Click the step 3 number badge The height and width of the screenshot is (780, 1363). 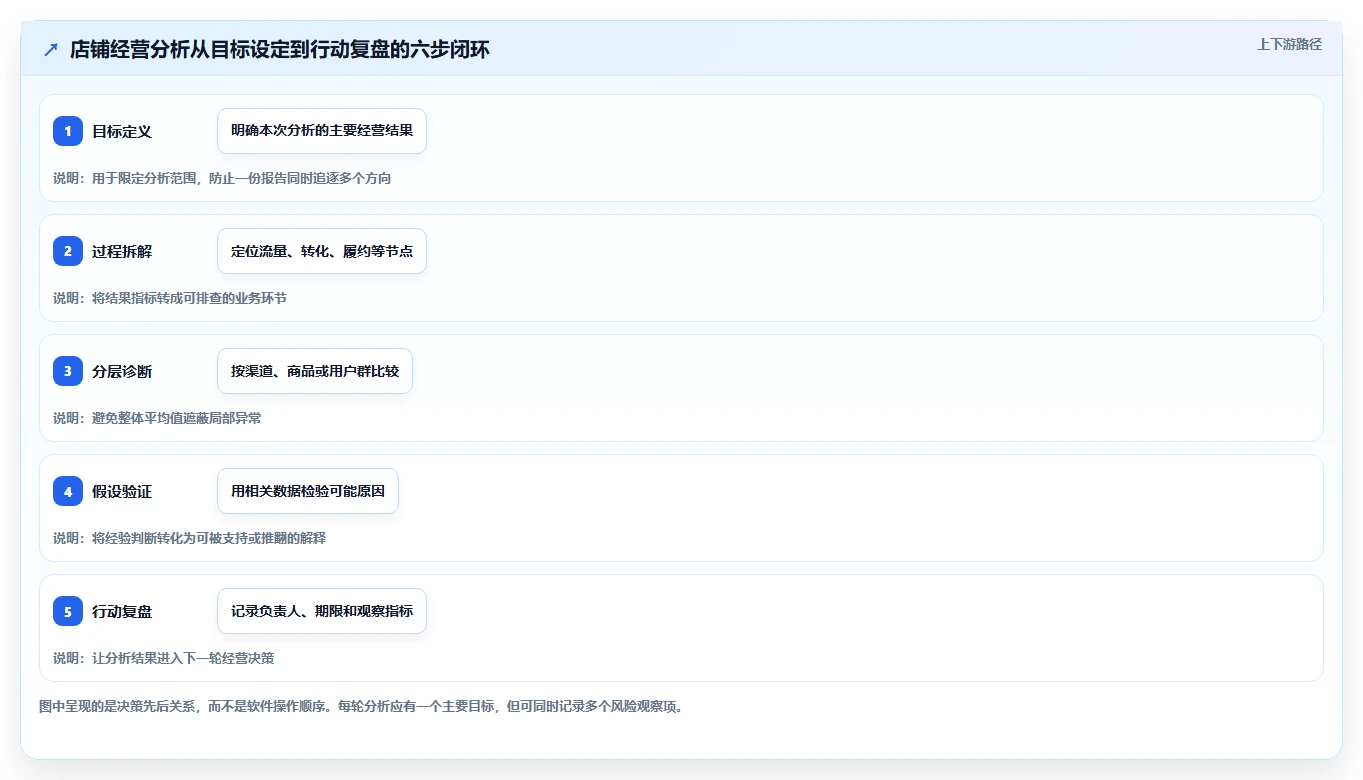(x=68, y=371)
